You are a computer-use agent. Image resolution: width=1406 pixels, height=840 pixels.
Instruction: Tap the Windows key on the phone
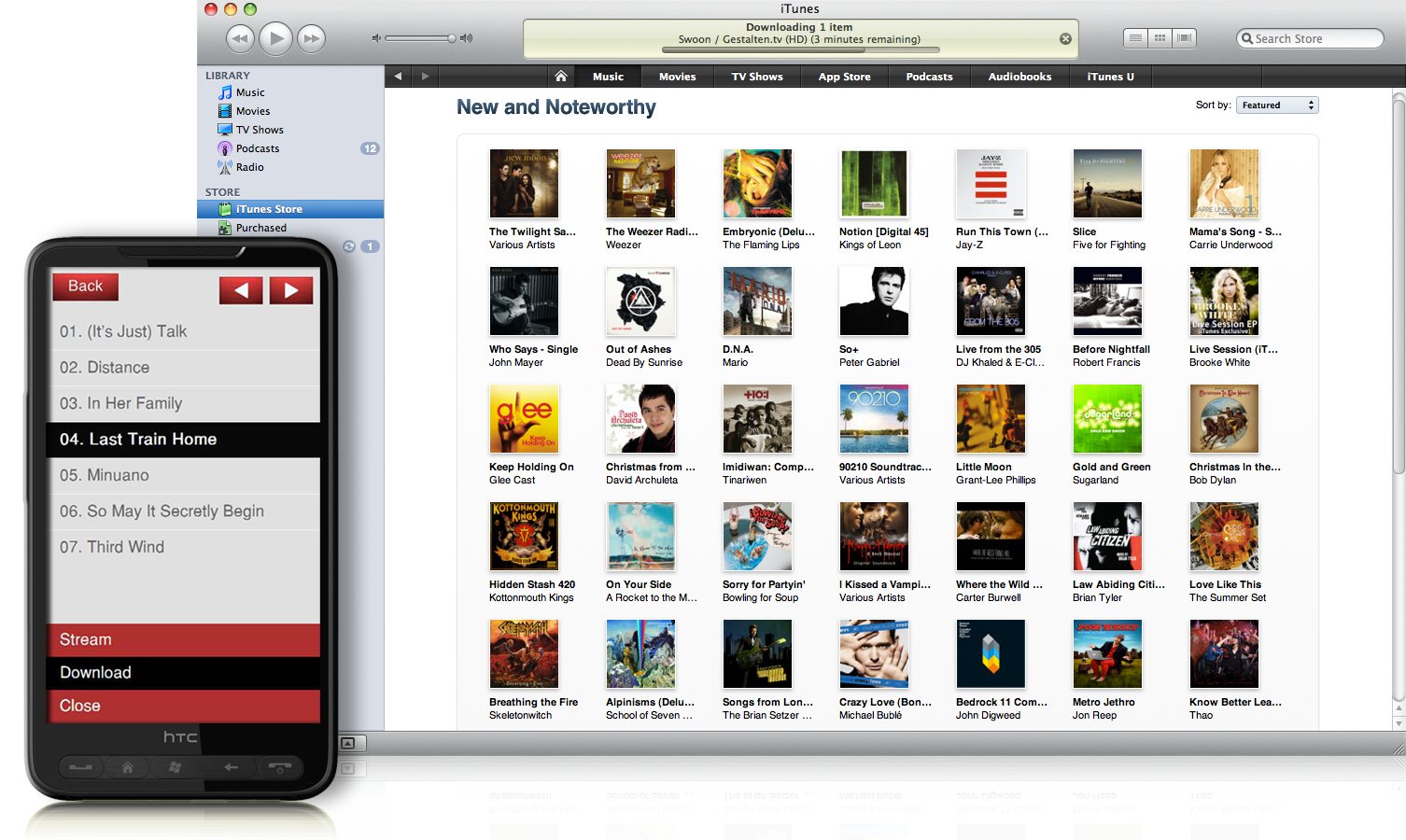(x=175, y=767)
